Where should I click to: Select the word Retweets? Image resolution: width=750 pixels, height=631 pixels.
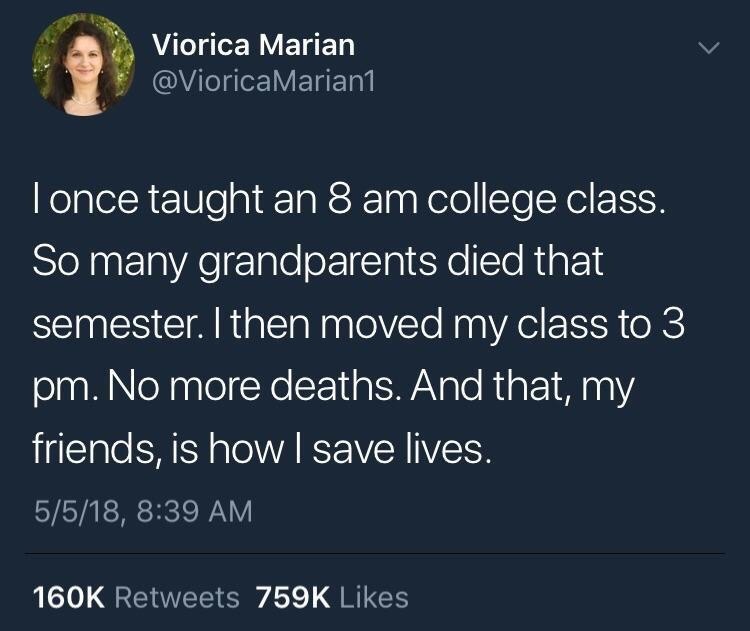pyautogui.click(x=177, y=597)
